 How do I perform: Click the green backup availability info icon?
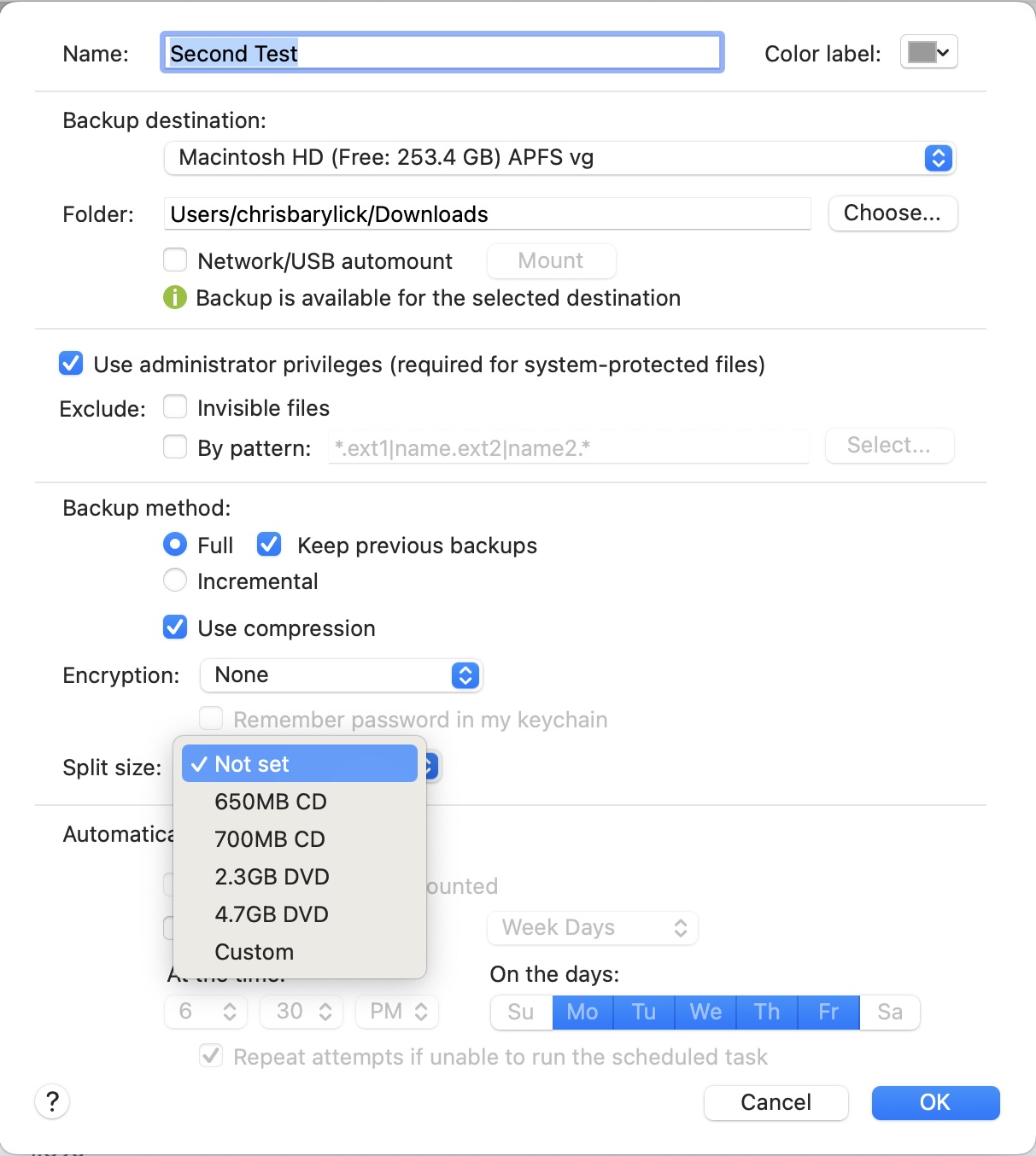coord(174,298)
